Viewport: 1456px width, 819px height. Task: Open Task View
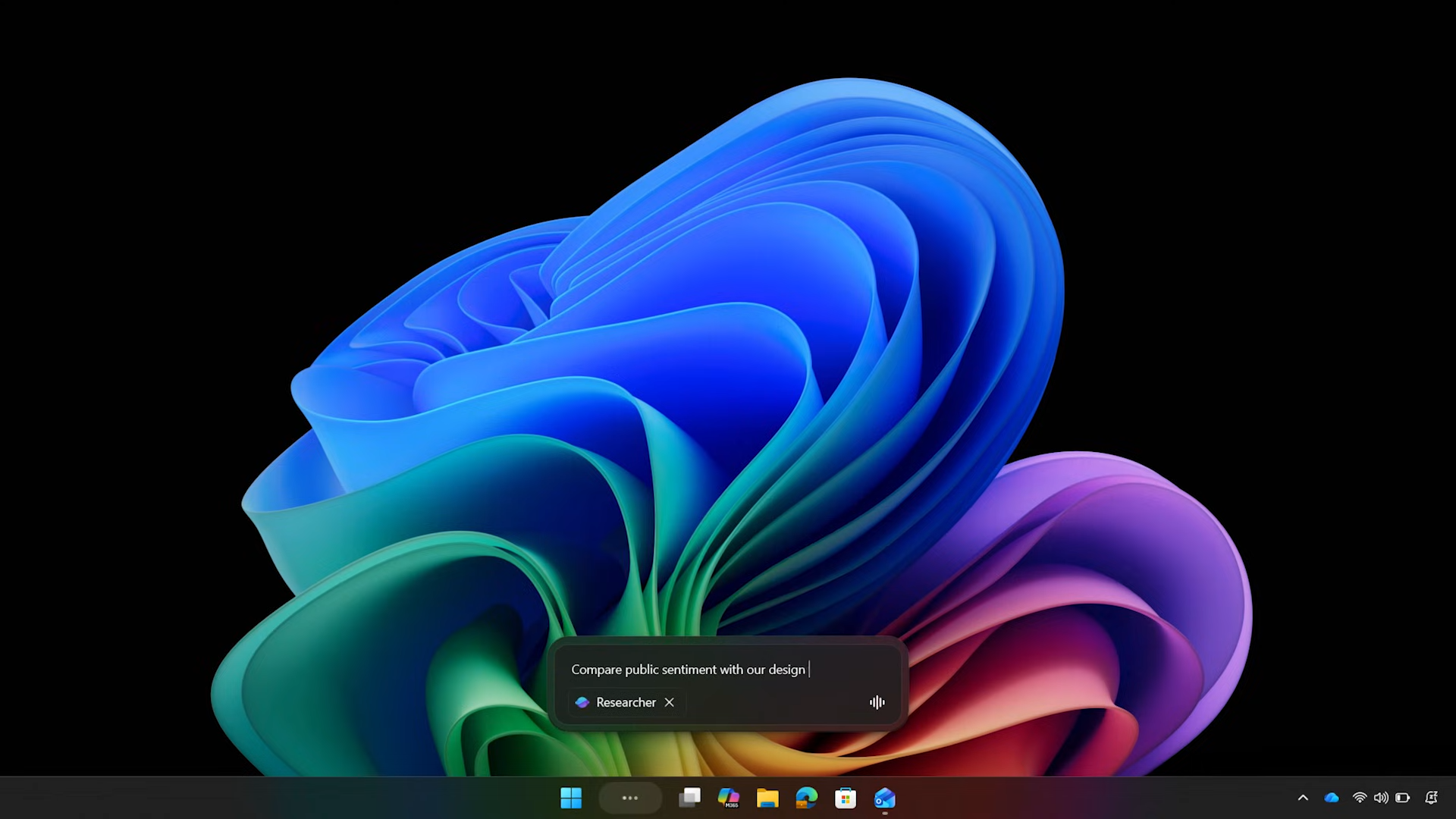(689, 798)
